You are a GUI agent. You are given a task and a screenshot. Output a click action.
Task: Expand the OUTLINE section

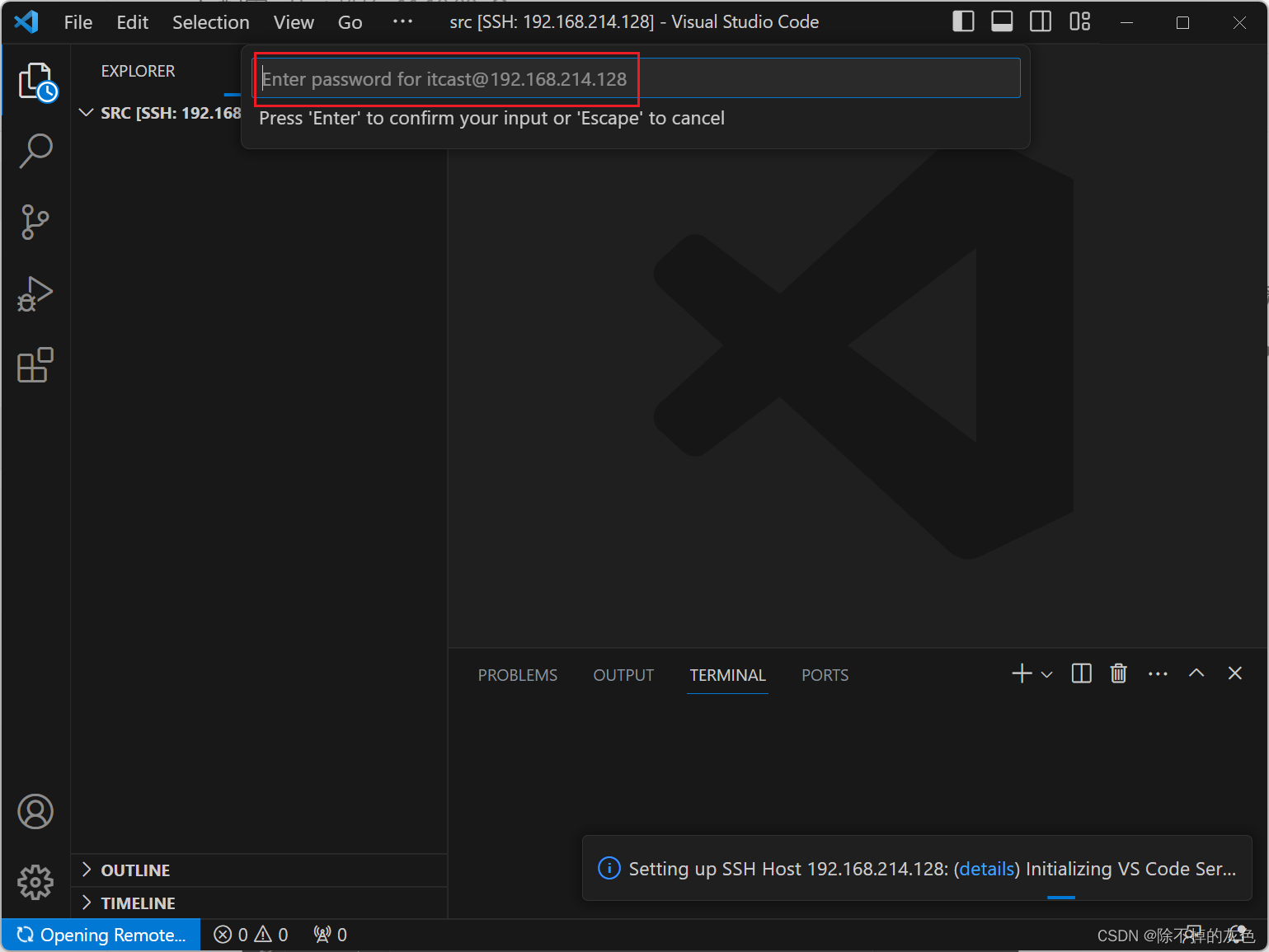88,870
